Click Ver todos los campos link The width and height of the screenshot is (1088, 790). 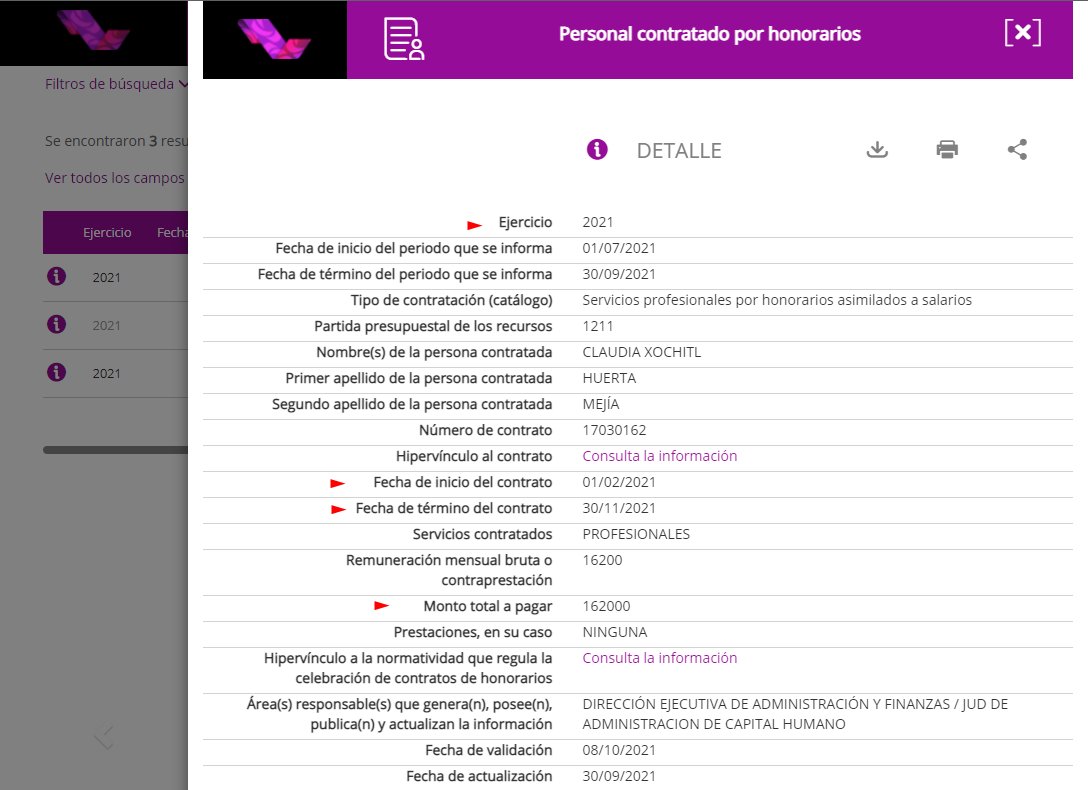(115, 178)
